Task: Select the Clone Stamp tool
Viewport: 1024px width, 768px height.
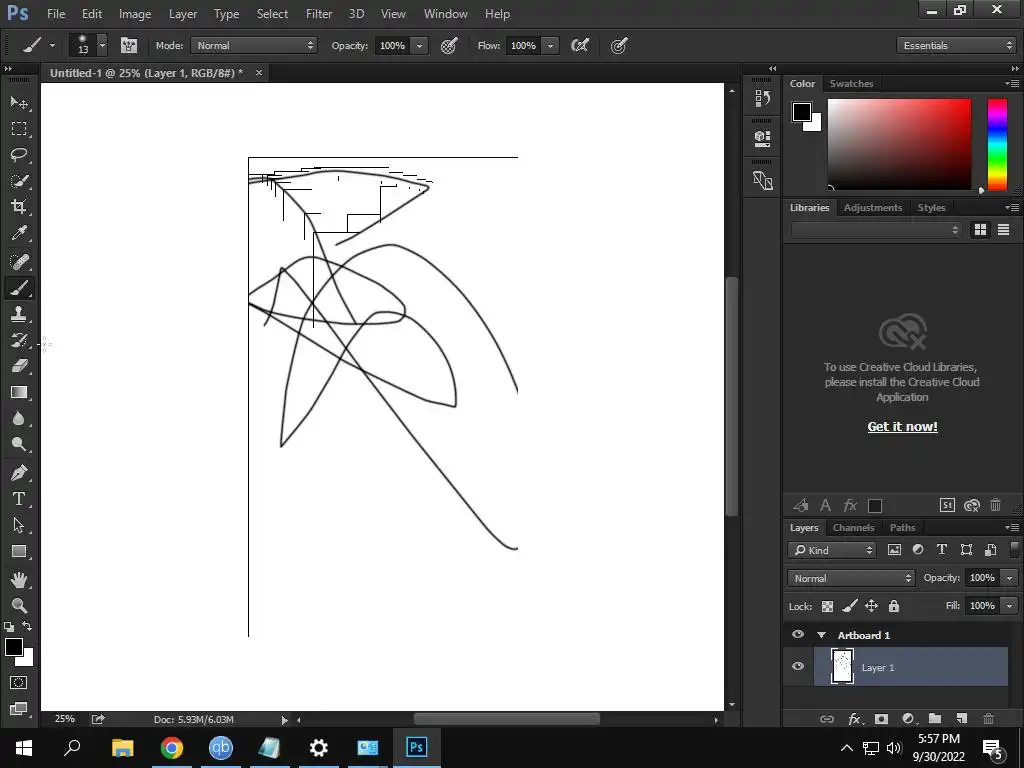Action: tap(19, 314)
